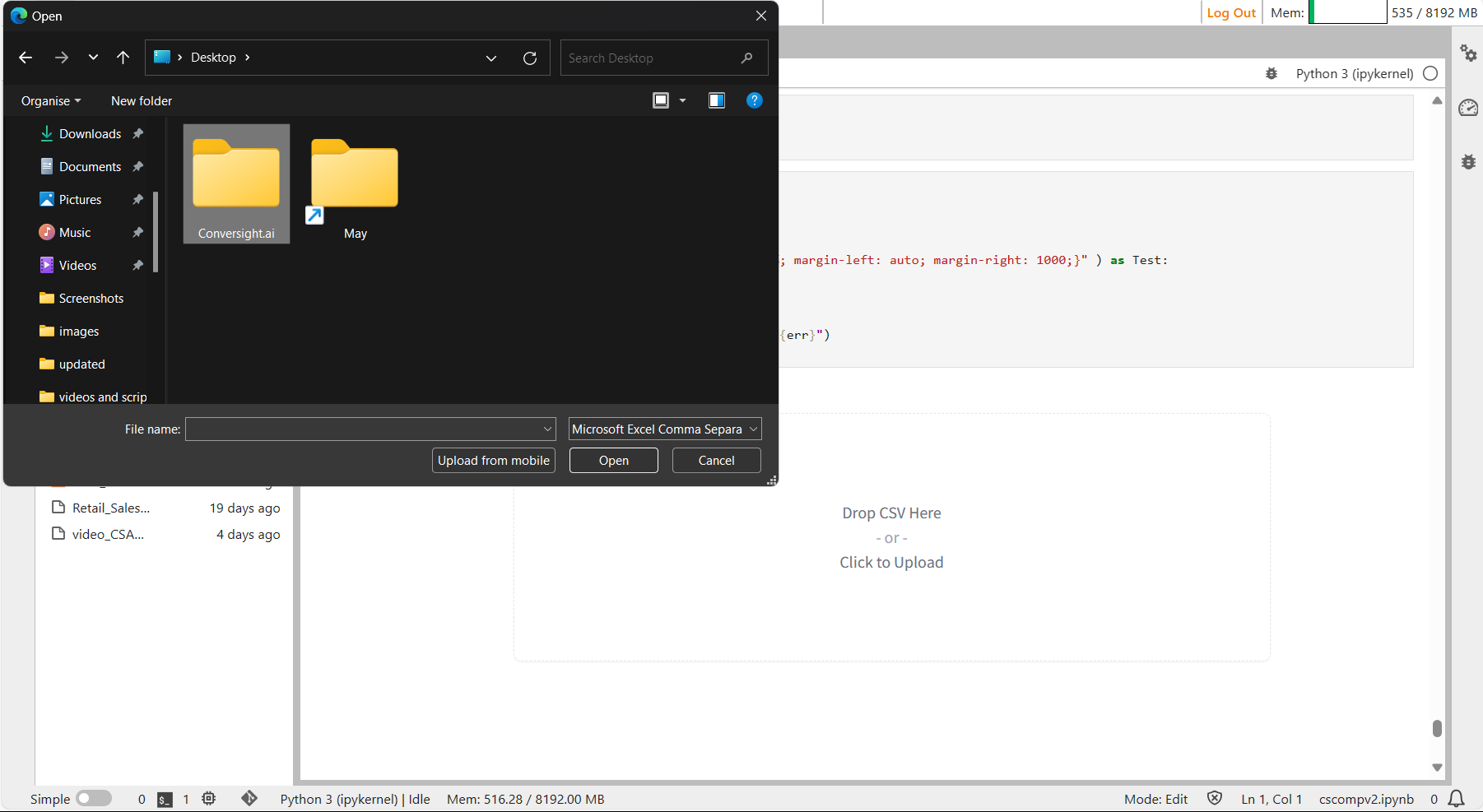Toggle Simple mode switch
The height and width of the screenshot is (812, 1483).
point(94,798)
